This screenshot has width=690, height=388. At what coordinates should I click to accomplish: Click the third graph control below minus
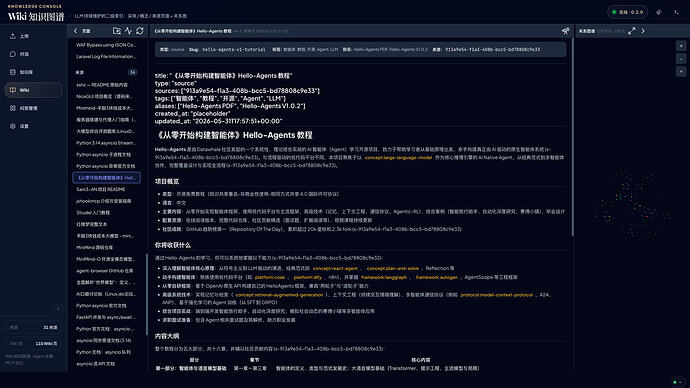pos(681,71)
